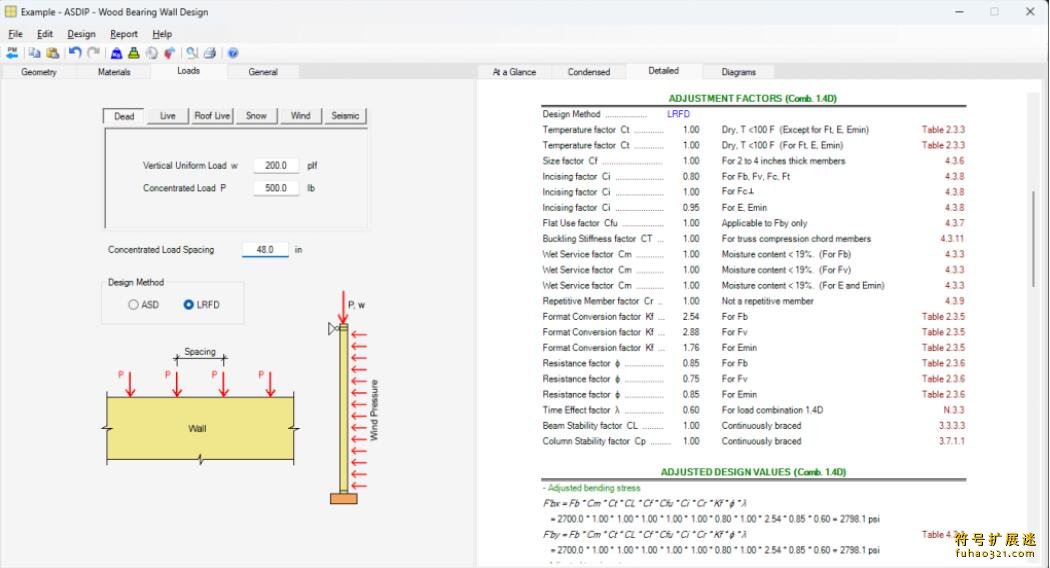Switch to the Geometry tab
Viewport: 1050px width, 568px height.
[39, 72]
